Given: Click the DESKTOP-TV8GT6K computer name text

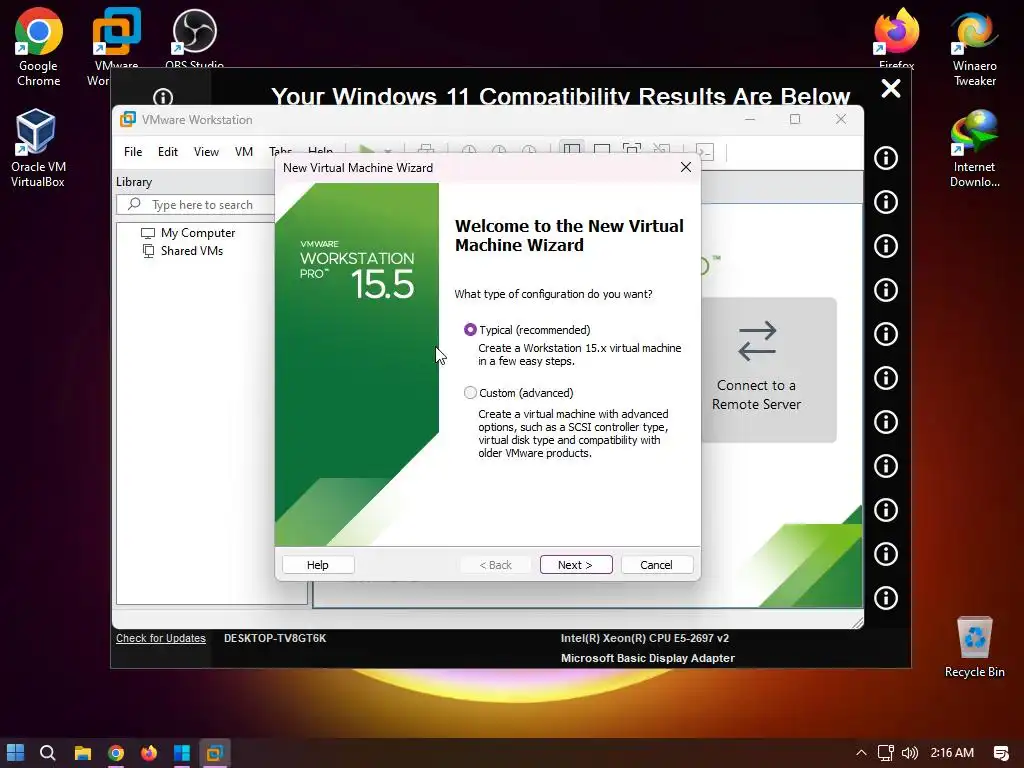Looking at the screenshot, I should 275,638.
